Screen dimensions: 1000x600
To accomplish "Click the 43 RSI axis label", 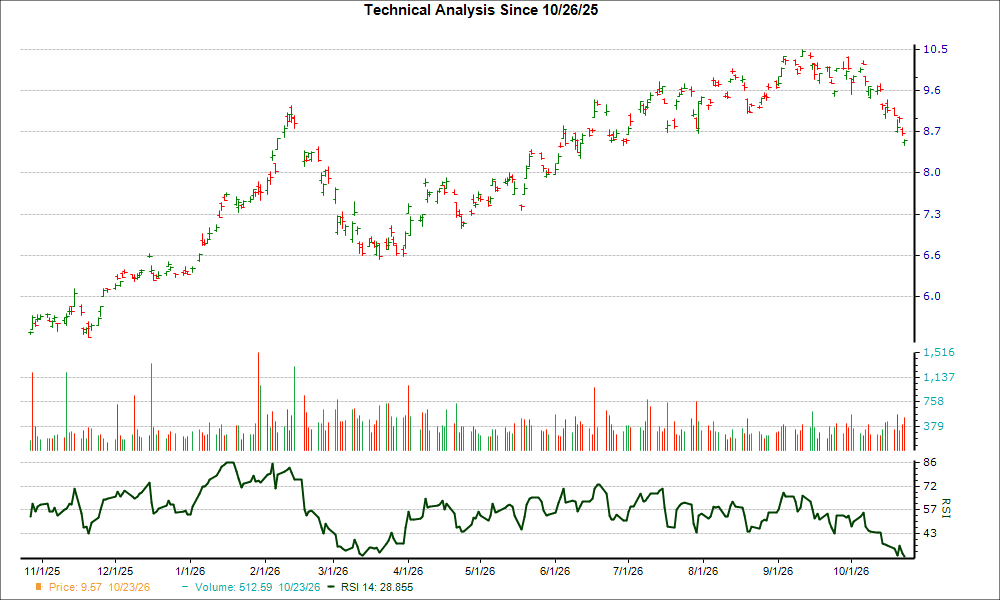I will coord(930,532).
